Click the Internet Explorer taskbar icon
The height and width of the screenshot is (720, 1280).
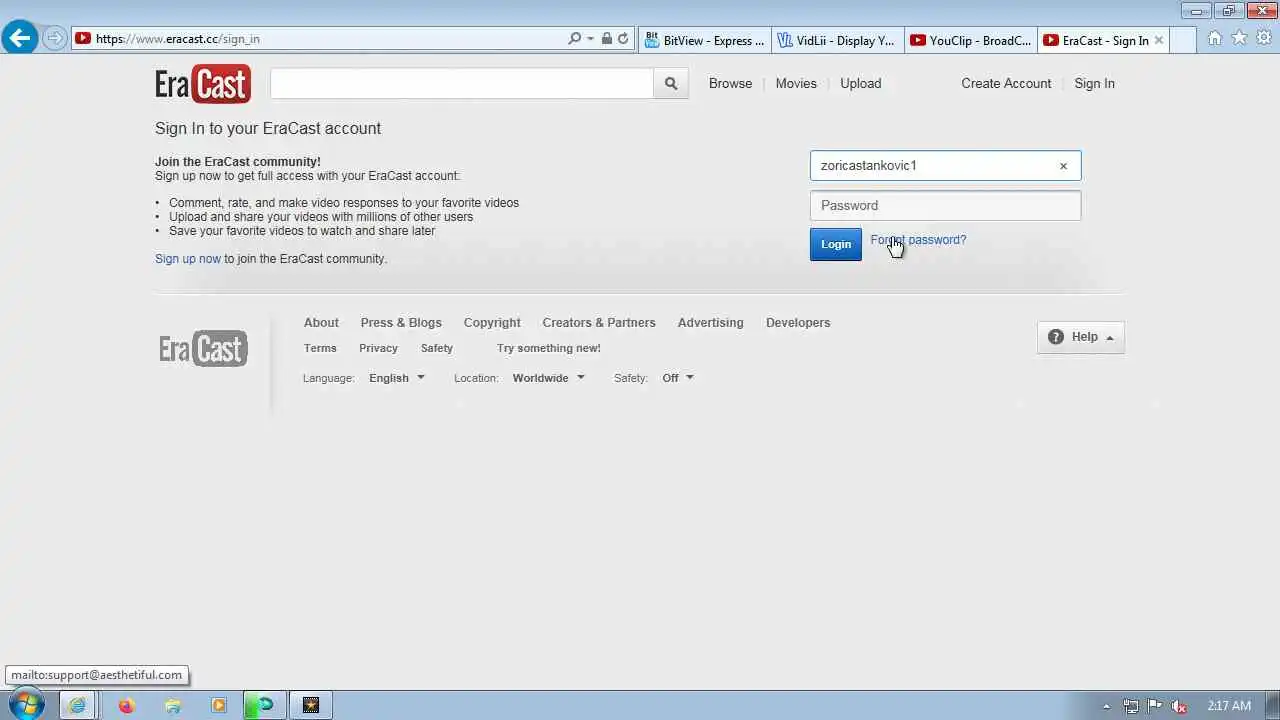click(77, 705)
